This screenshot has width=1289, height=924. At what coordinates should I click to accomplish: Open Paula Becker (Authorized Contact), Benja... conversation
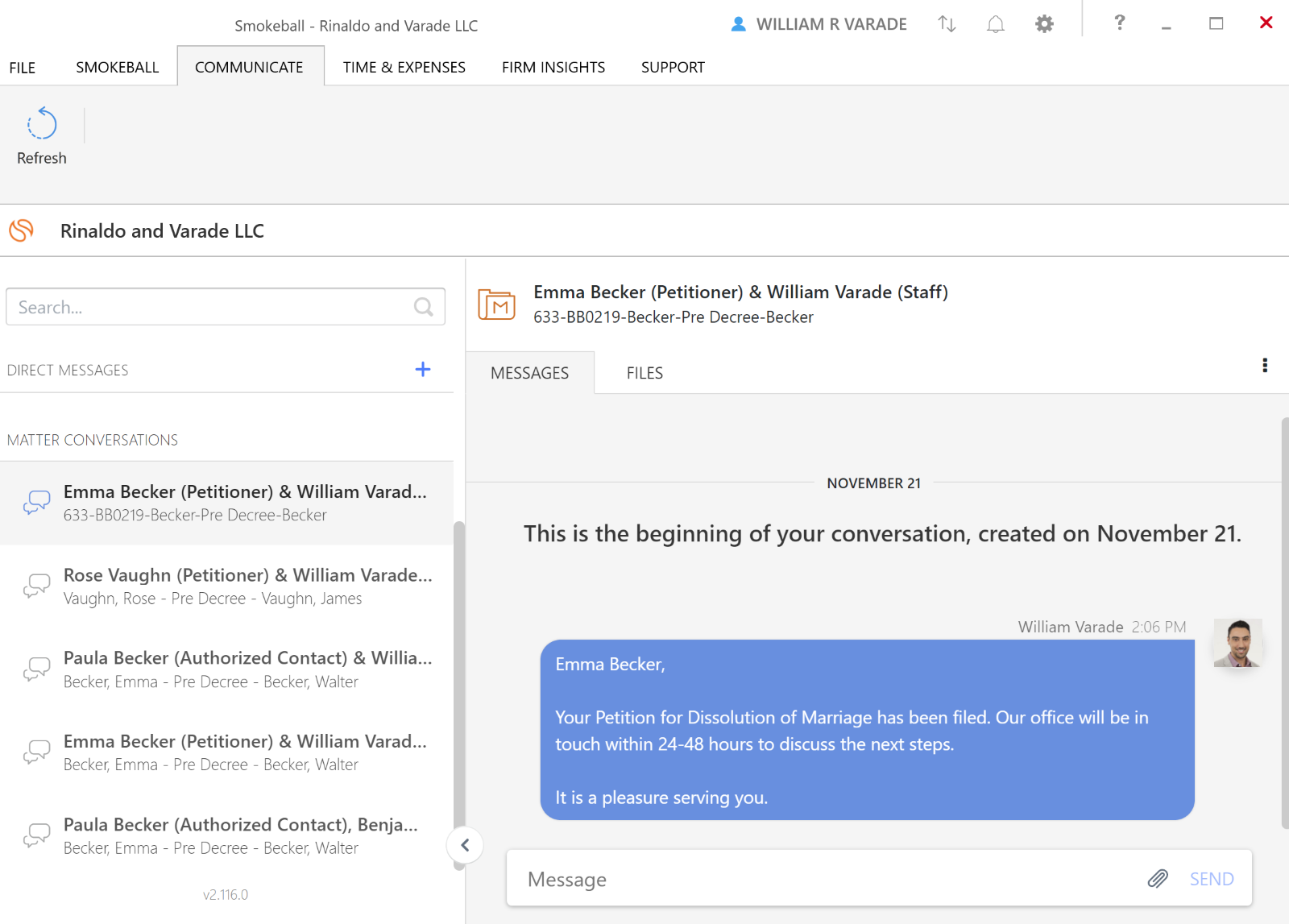pos(226,835)
